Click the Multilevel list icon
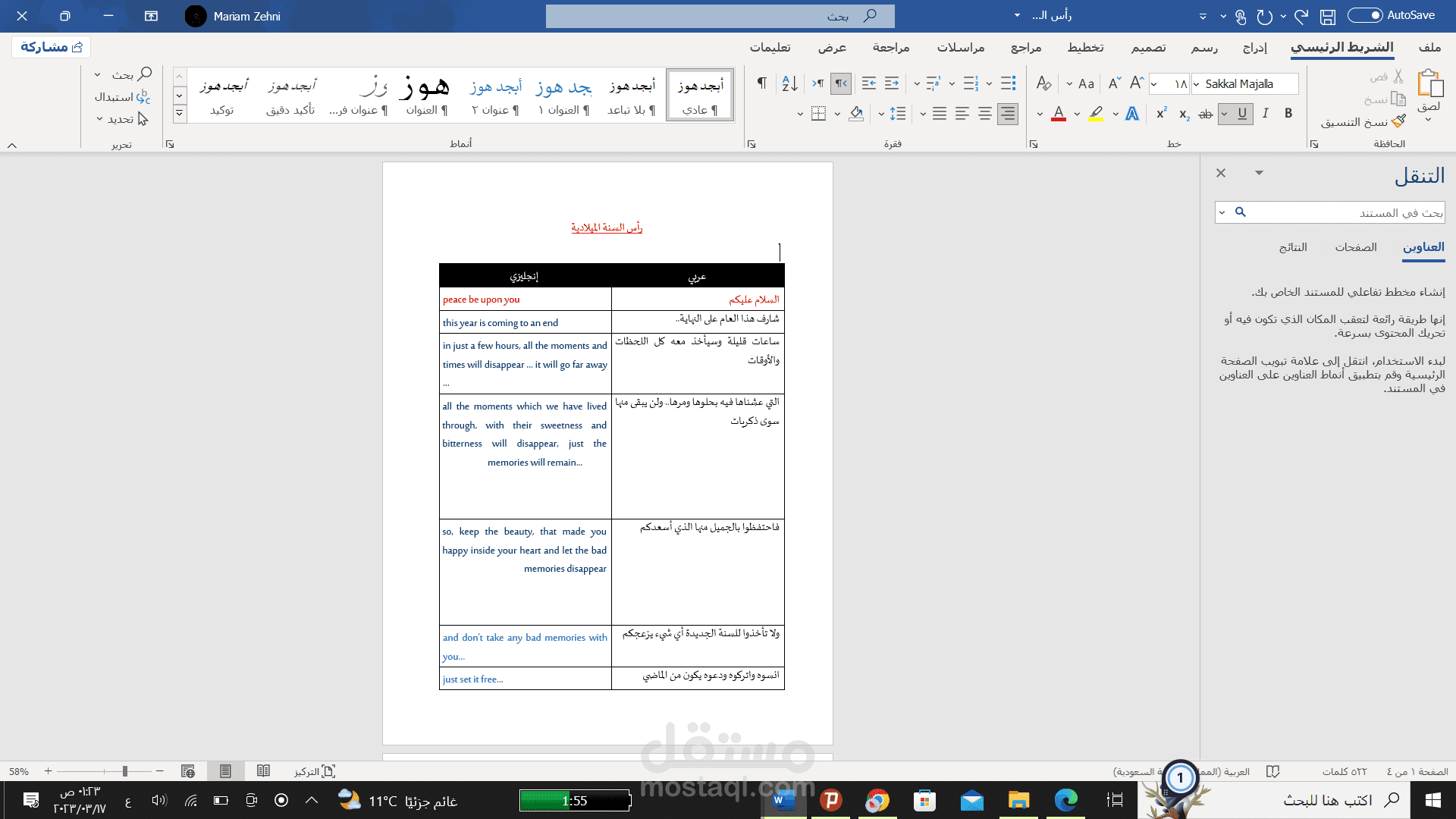Screen dimensions: 1456x819 (934, 83)
